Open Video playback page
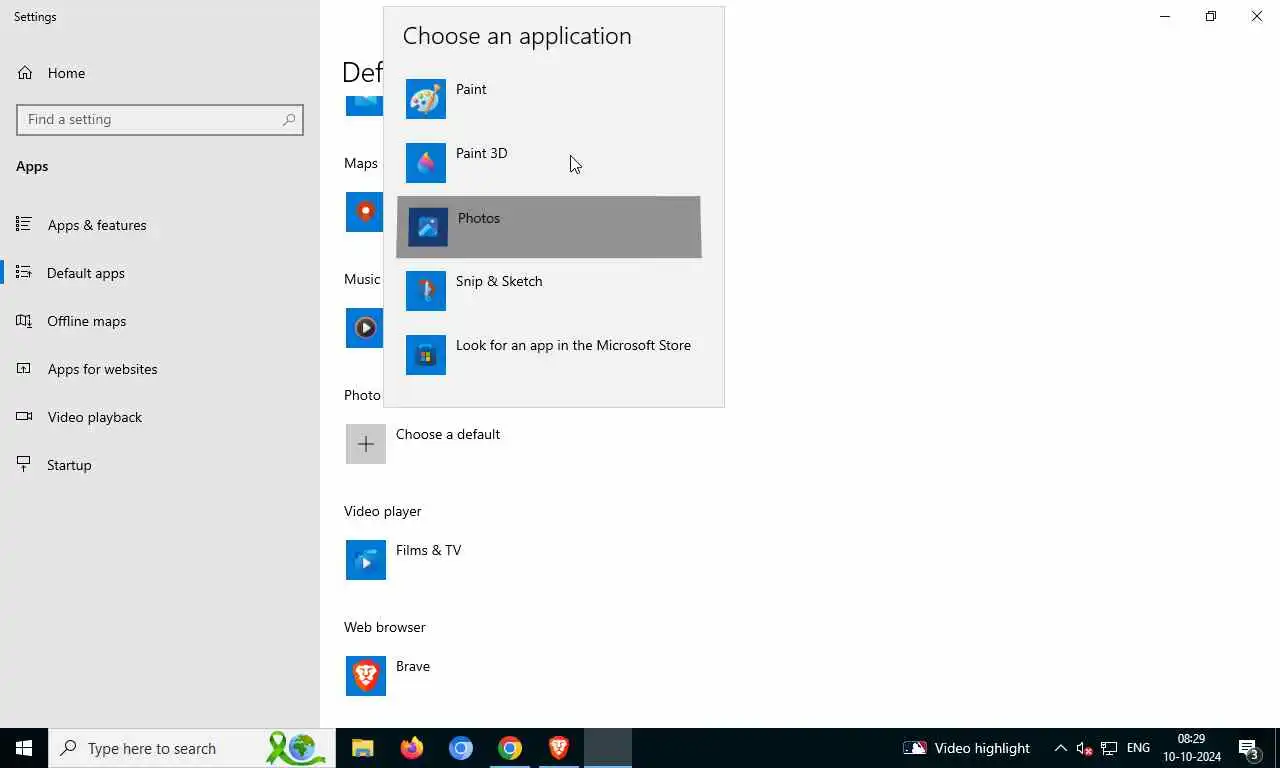 pyautogui.click(x=160, y=417)
